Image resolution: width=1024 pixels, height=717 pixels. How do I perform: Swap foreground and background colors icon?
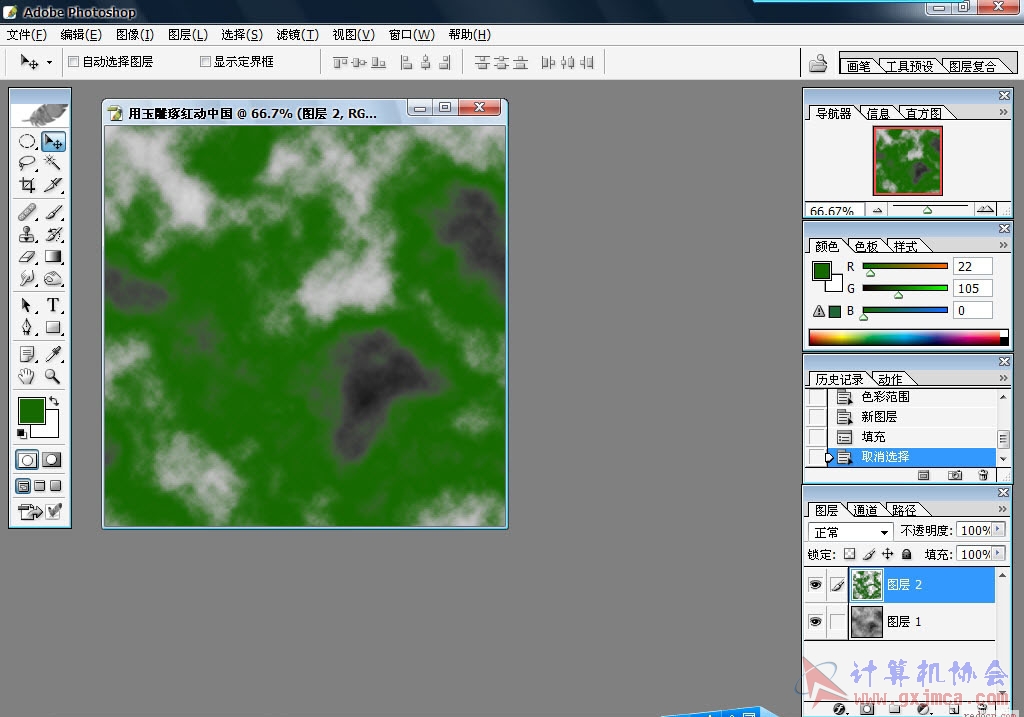click(54, 401)
